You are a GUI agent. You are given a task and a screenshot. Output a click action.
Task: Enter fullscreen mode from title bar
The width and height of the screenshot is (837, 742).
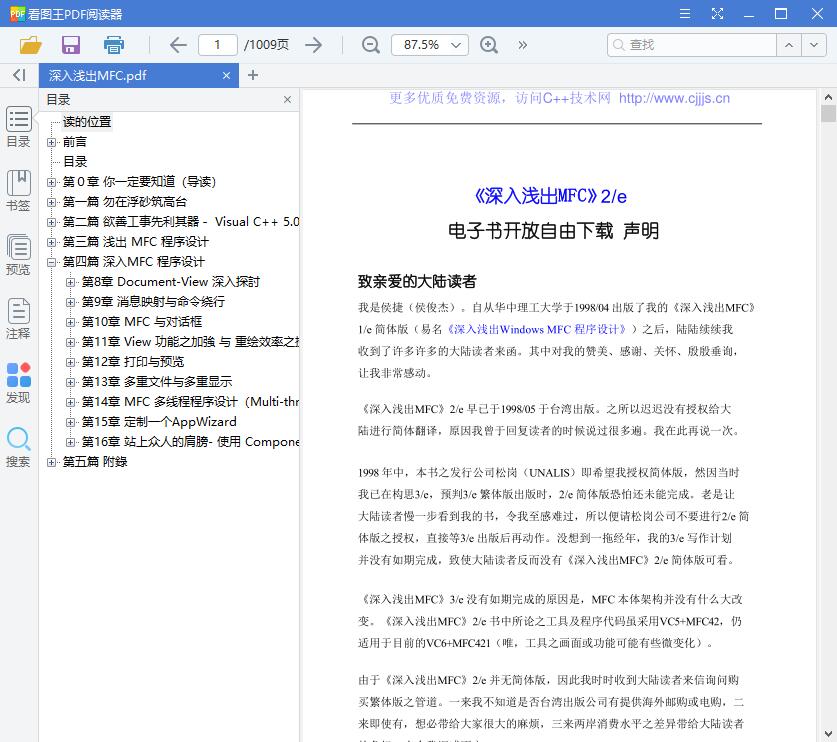717,13
